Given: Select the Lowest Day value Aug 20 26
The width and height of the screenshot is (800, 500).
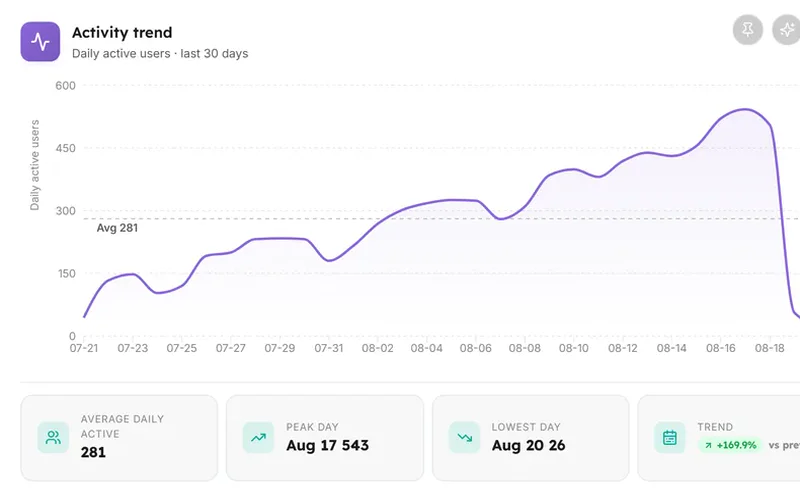Looking at the screenshot, I should point(529,445).
